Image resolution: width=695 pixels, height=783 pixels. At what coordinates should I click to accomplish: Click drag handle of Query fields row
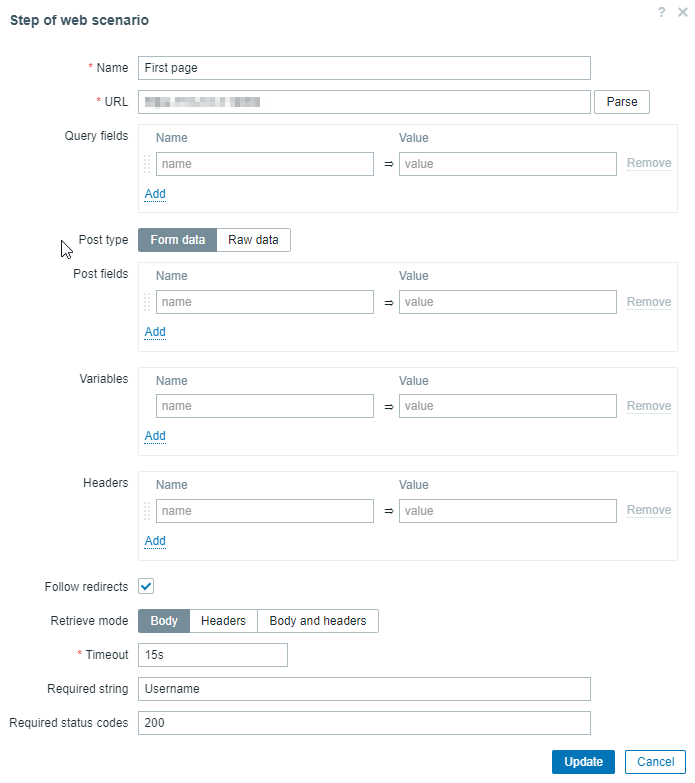(147, 164)
